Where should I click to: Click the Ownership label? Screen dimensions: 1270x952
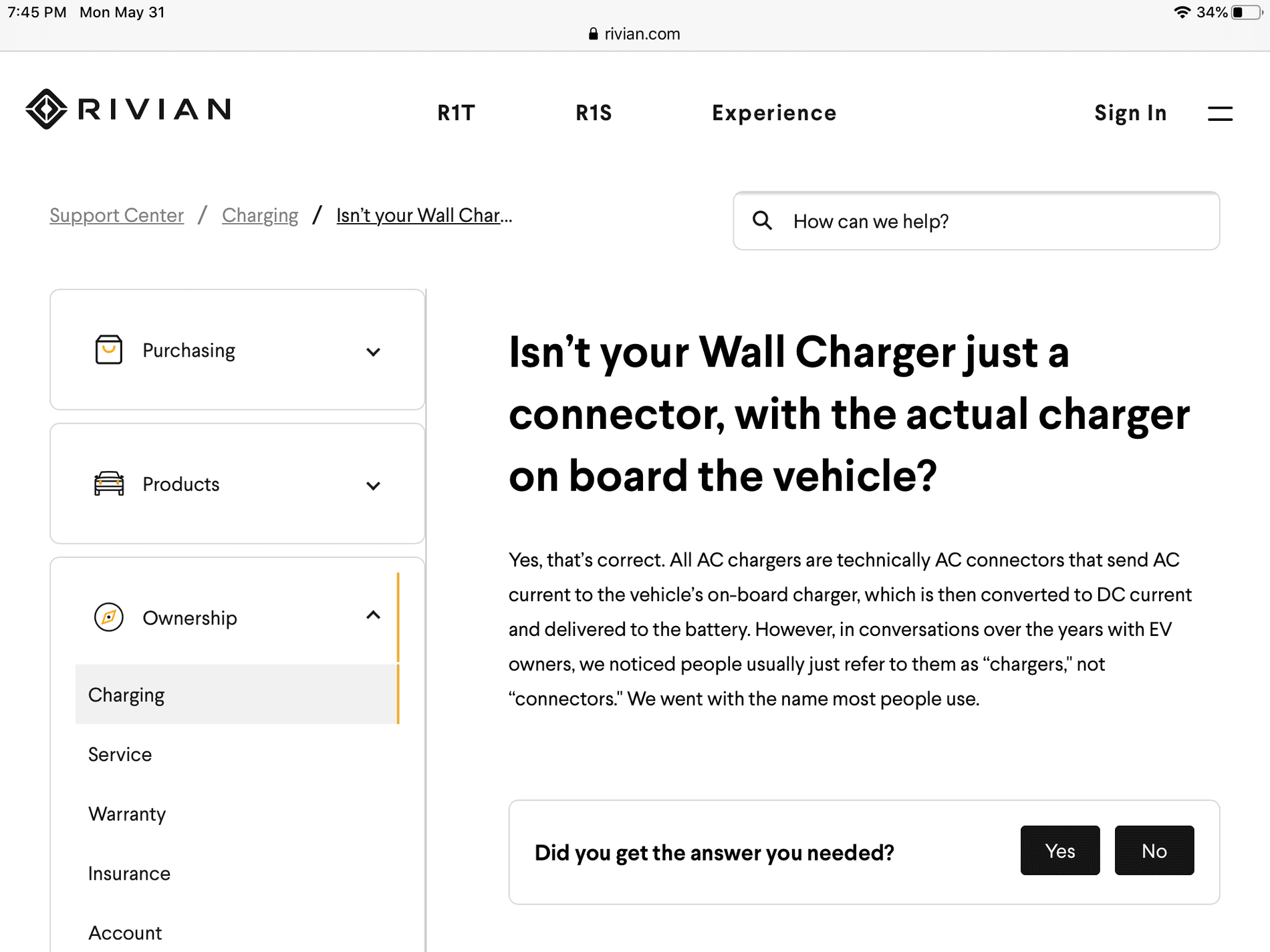tap(190, 618)
